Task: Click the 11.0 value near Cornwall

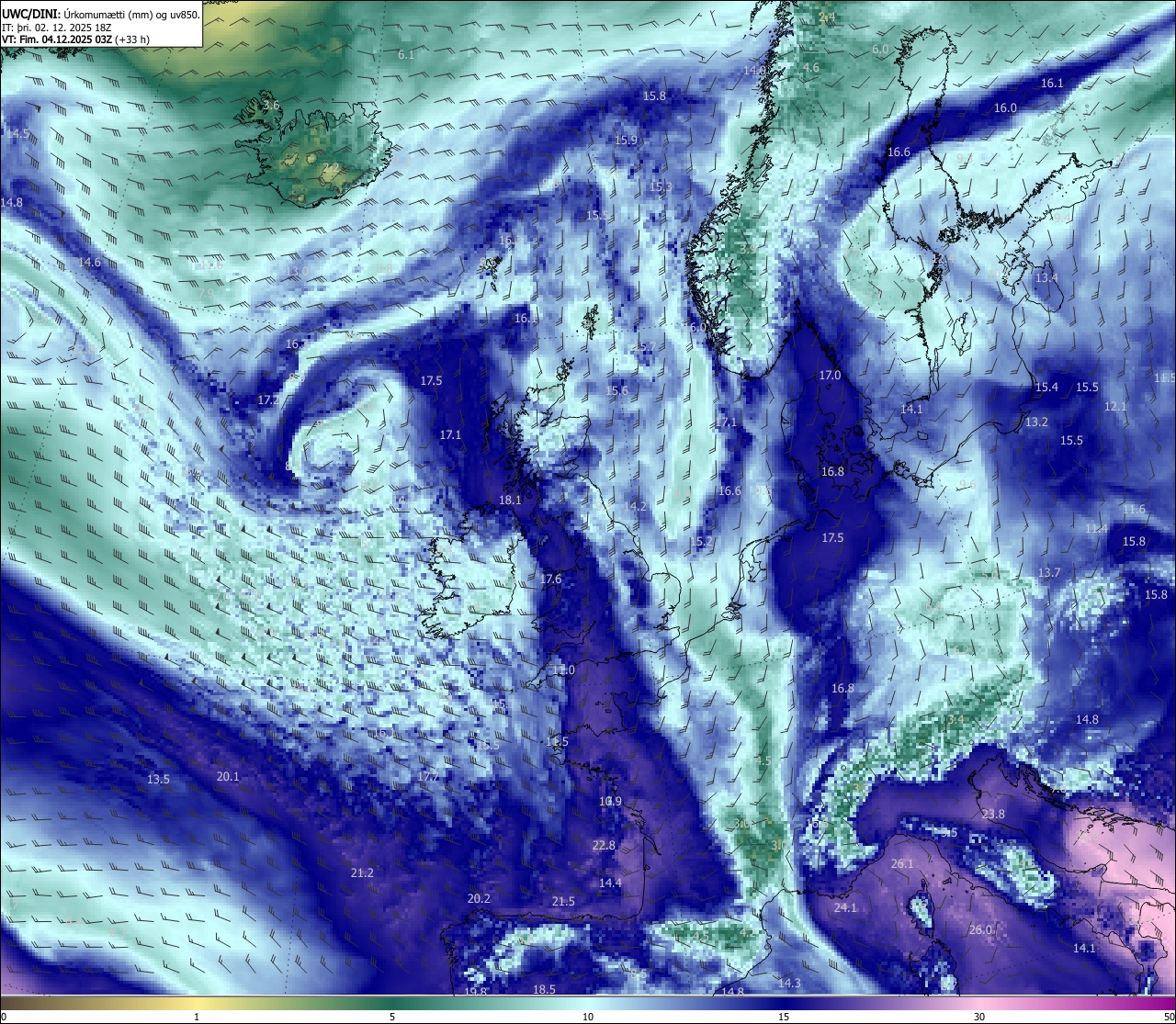Action: click(x=563, y=670)
